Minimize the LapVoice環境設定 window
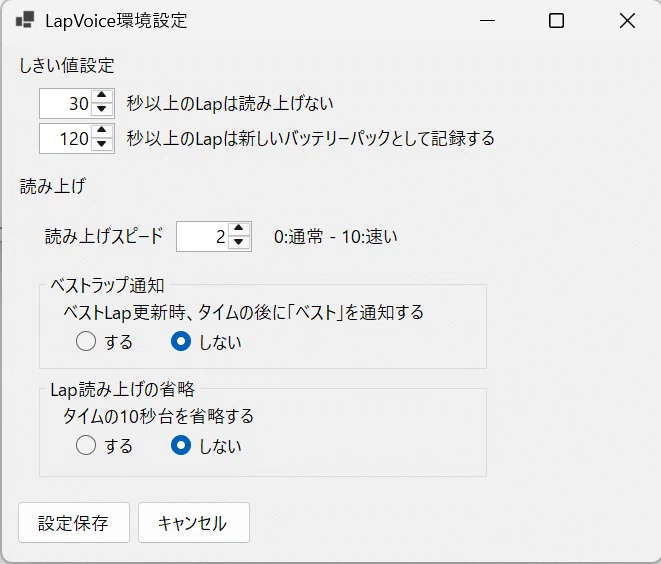This screenshot has height=564, width=661. point(487,20)
